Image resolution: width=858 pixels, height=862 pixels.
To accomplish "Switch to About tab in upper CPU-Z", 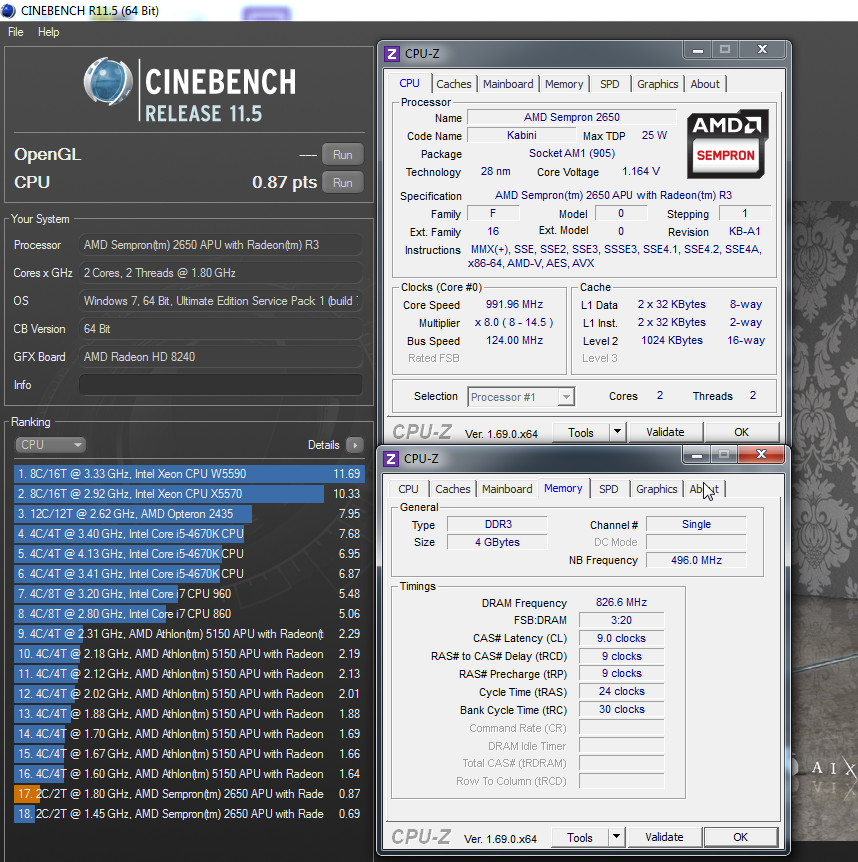I will [x=705, y=84].
